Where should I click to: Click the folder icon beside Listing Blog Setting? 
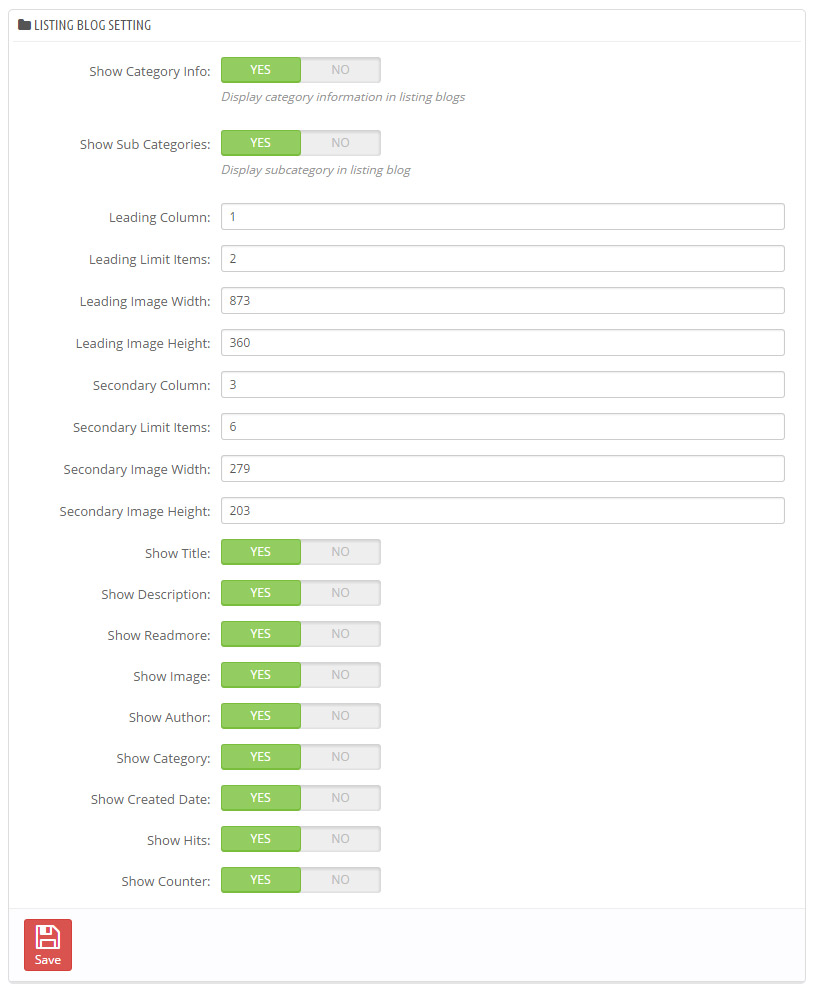pos(24,25)
